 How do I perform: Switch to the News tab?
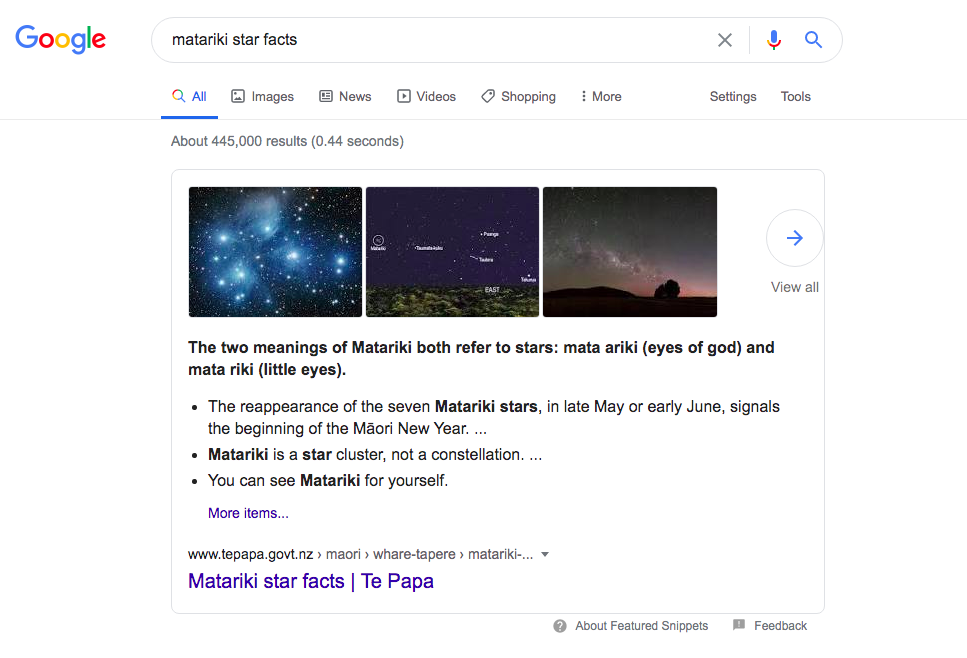coord(345,97)
